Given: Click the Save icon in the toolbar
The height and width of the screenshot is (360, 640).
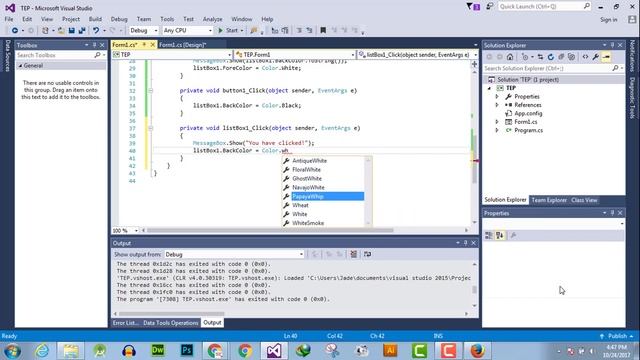Looking at the screenshot, I should [72, 31].
